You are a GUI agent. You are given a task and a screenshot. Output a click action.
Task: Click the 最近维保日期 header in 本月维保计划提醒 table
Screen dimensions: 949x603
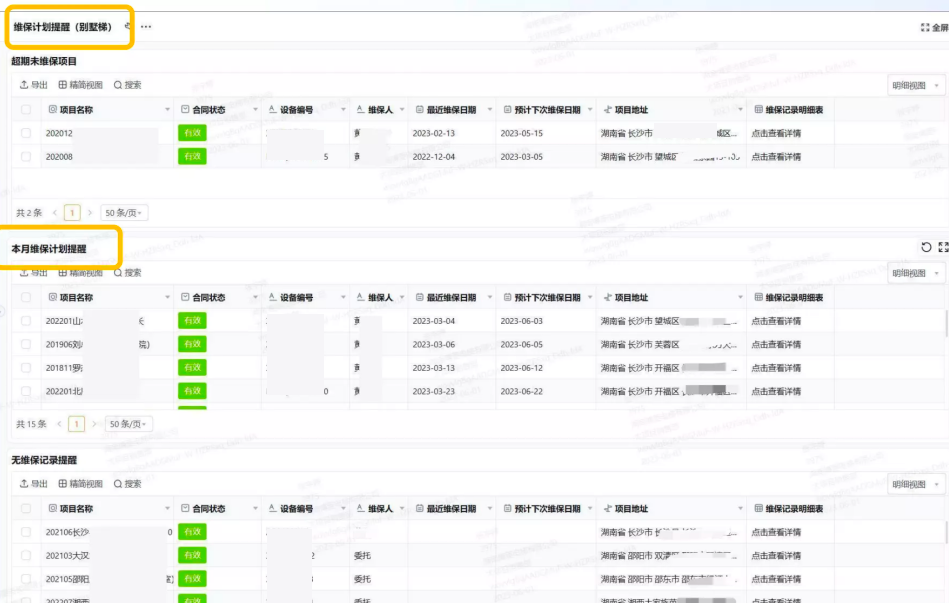tap(451, 297)
